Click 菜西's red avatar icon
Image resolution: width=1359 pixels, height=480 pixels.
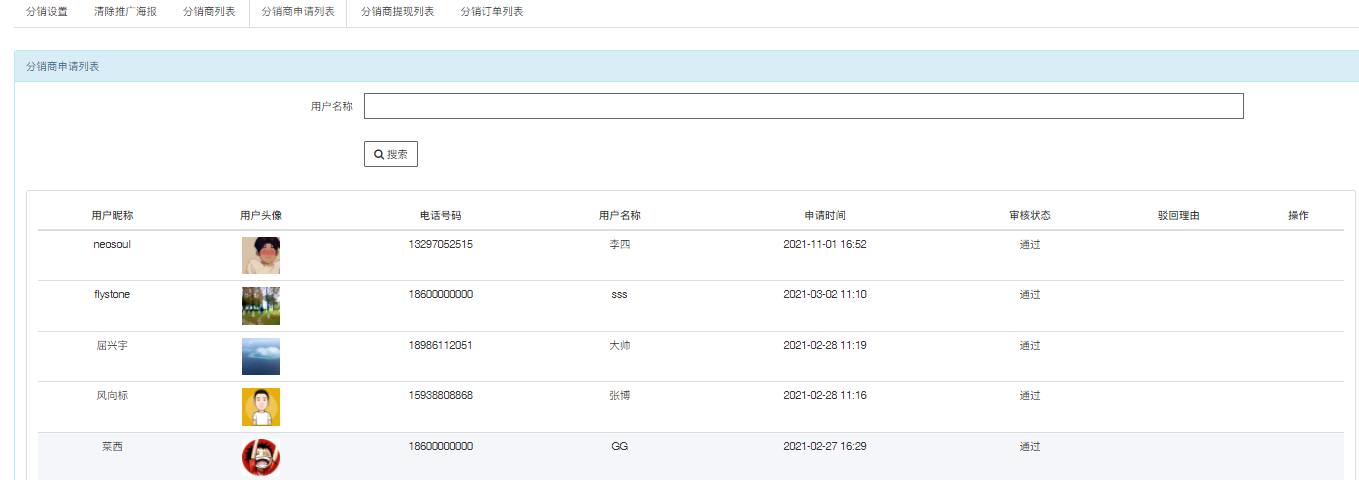[x=261, y=457]
